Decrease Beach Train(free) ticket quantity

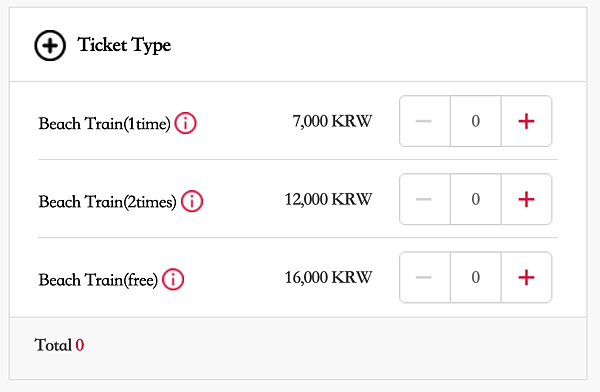[425, 277]
